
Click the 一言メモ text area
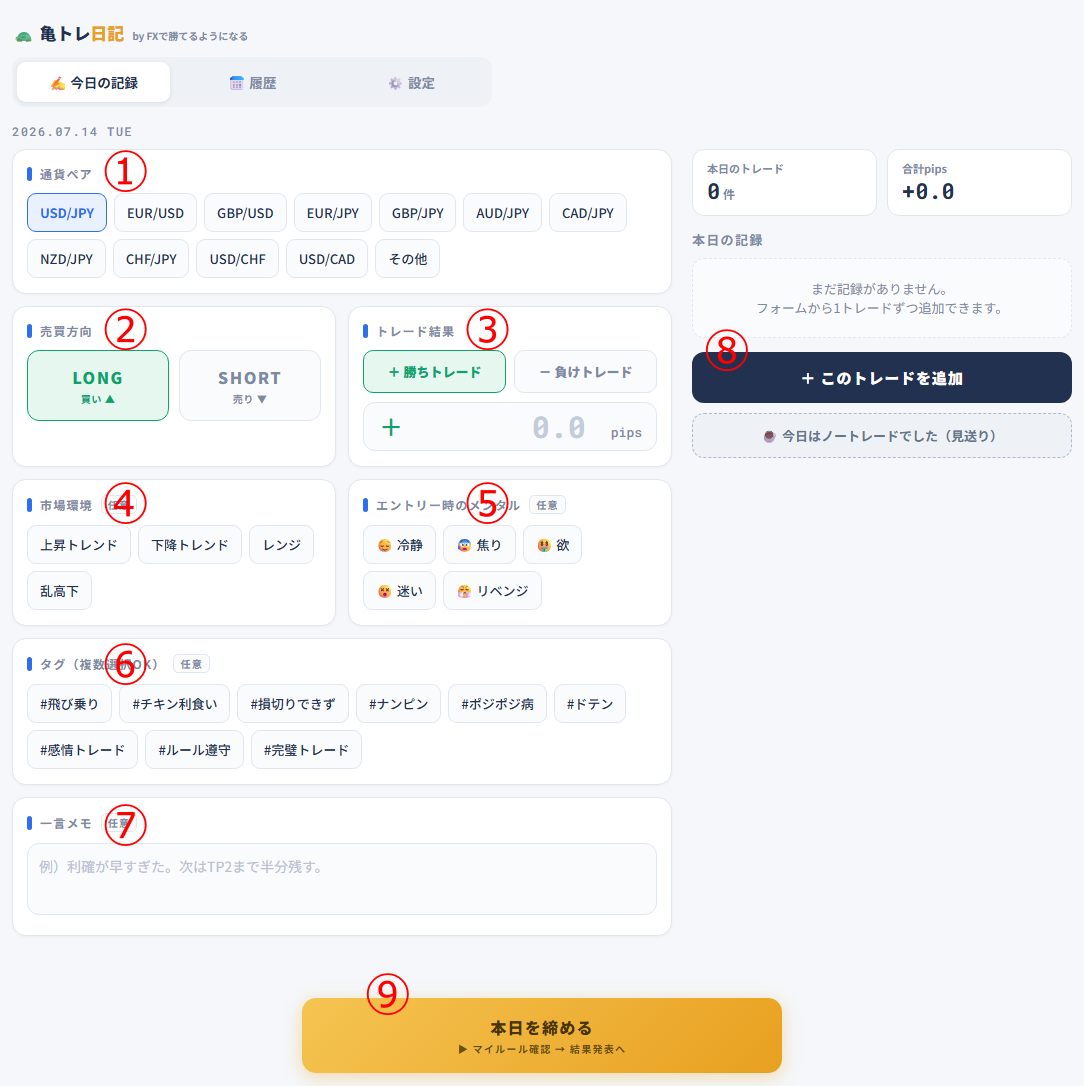(342, 878)
